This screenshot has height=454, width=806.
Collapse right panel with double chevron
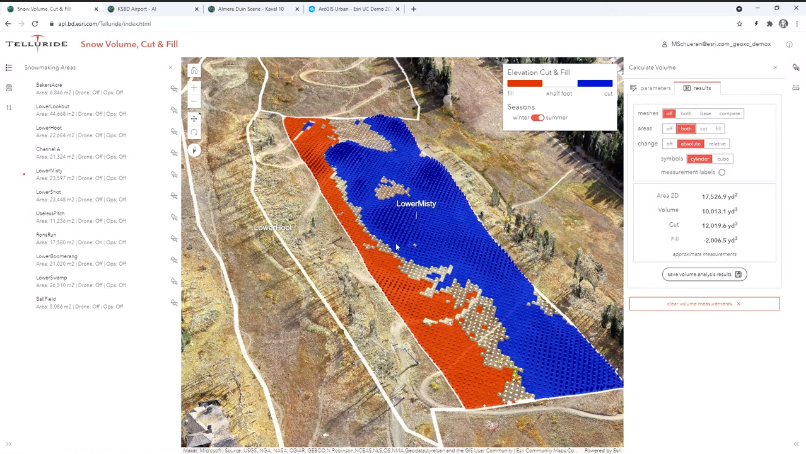point(796,444)
